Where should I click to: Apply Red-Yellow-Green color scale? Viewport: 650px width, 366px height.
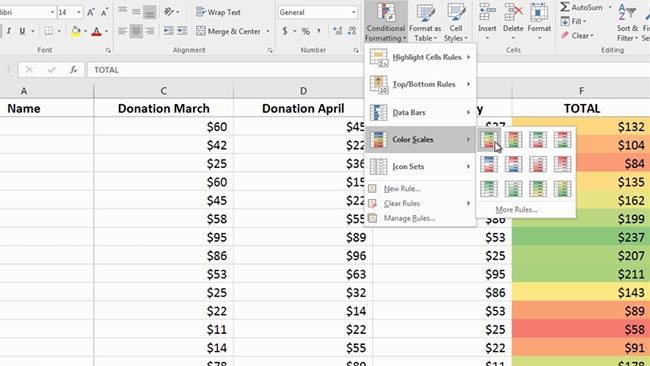coord(514,140)
